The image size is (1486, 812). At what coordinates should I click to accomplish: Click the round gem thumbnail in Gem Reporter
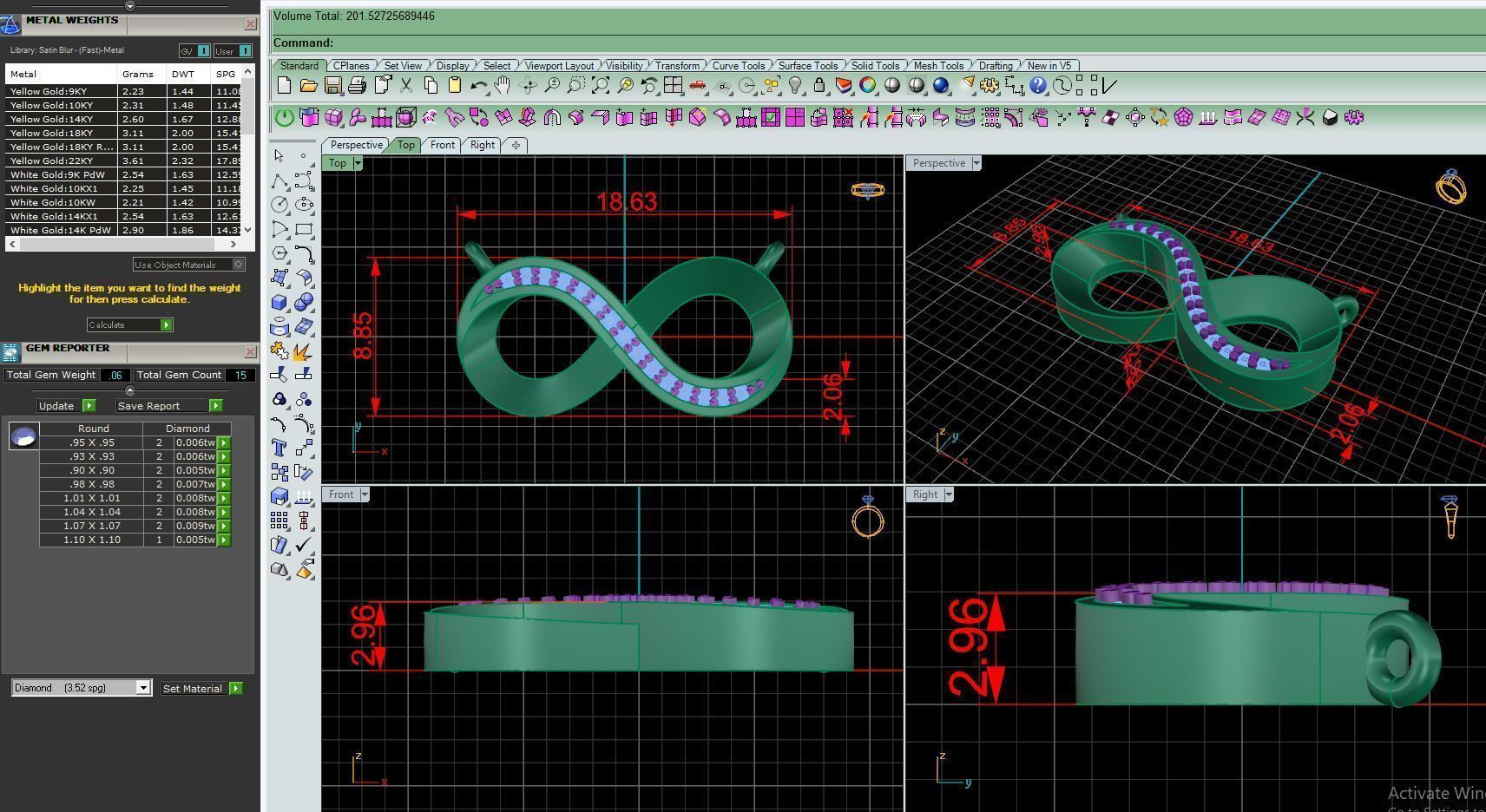[x=23, y=435]
